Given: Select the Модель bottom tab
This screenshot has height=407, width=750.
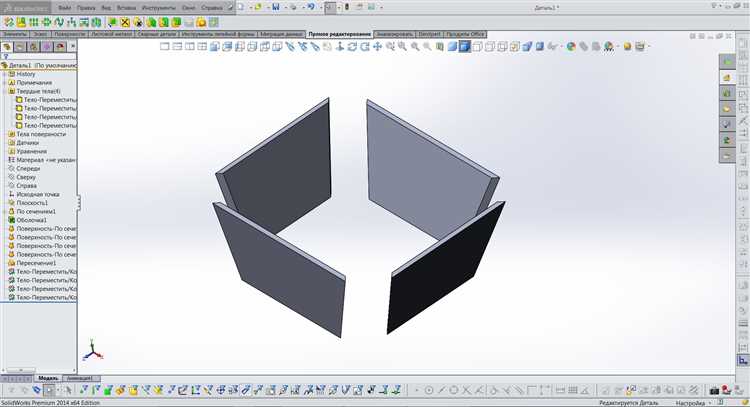Looking at the screenshot, I should 48,378.
